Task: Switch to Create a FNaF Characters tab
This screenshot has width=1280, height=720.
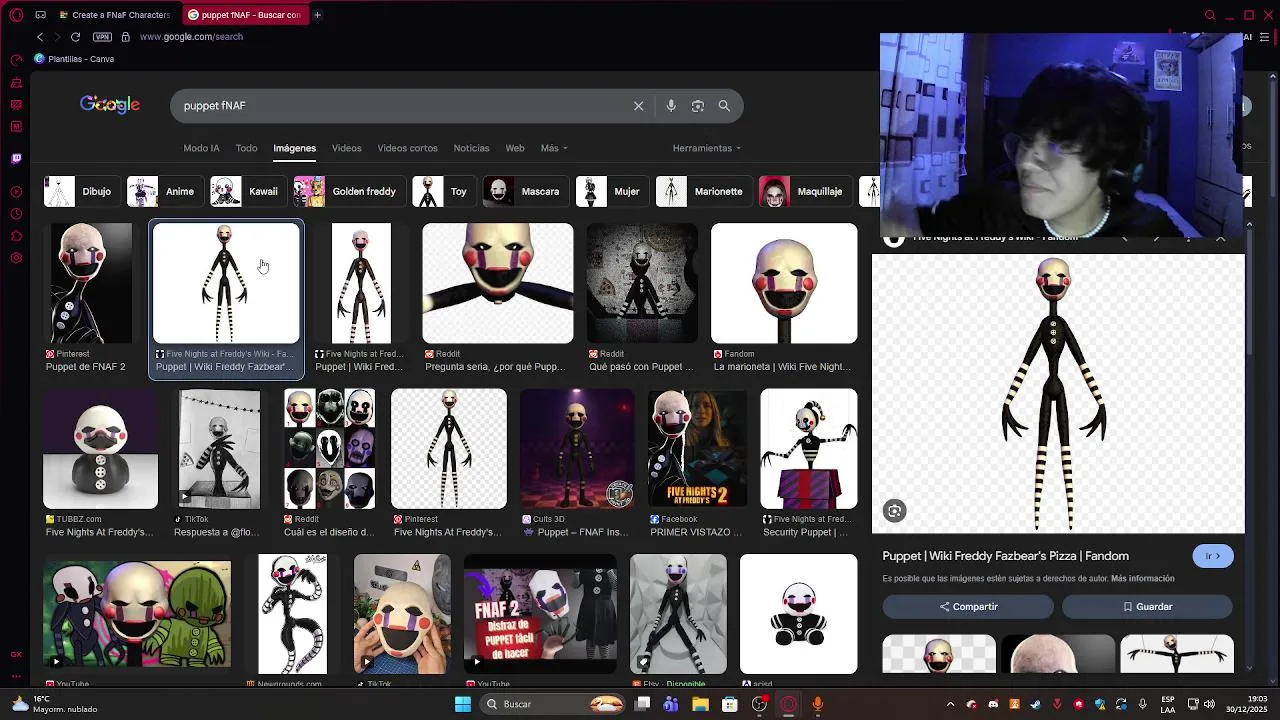Action: click(x=115, y=15)
